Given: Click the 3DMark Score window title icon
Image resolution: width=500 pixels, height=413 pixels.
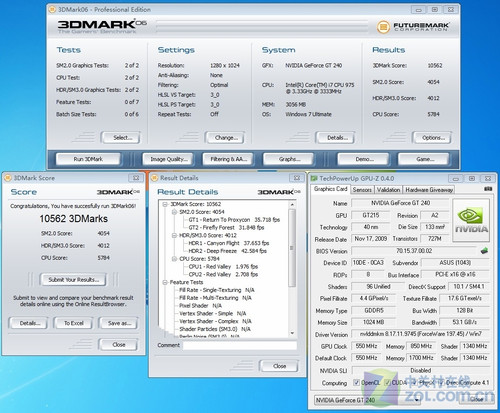Looking at the screenshot, I should click(x=8, y=178).
